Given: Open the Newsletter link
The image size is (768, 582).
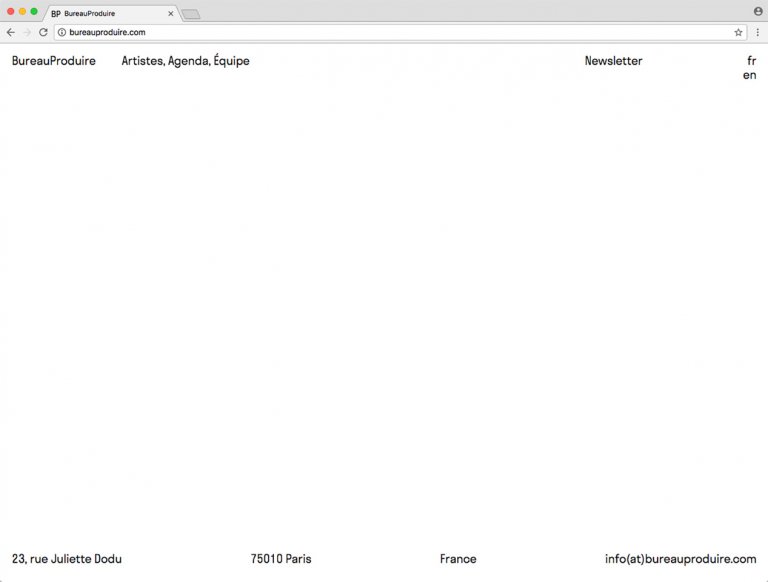Looking at the screenshot, I should pyautogui.click(x=613, y=61).
